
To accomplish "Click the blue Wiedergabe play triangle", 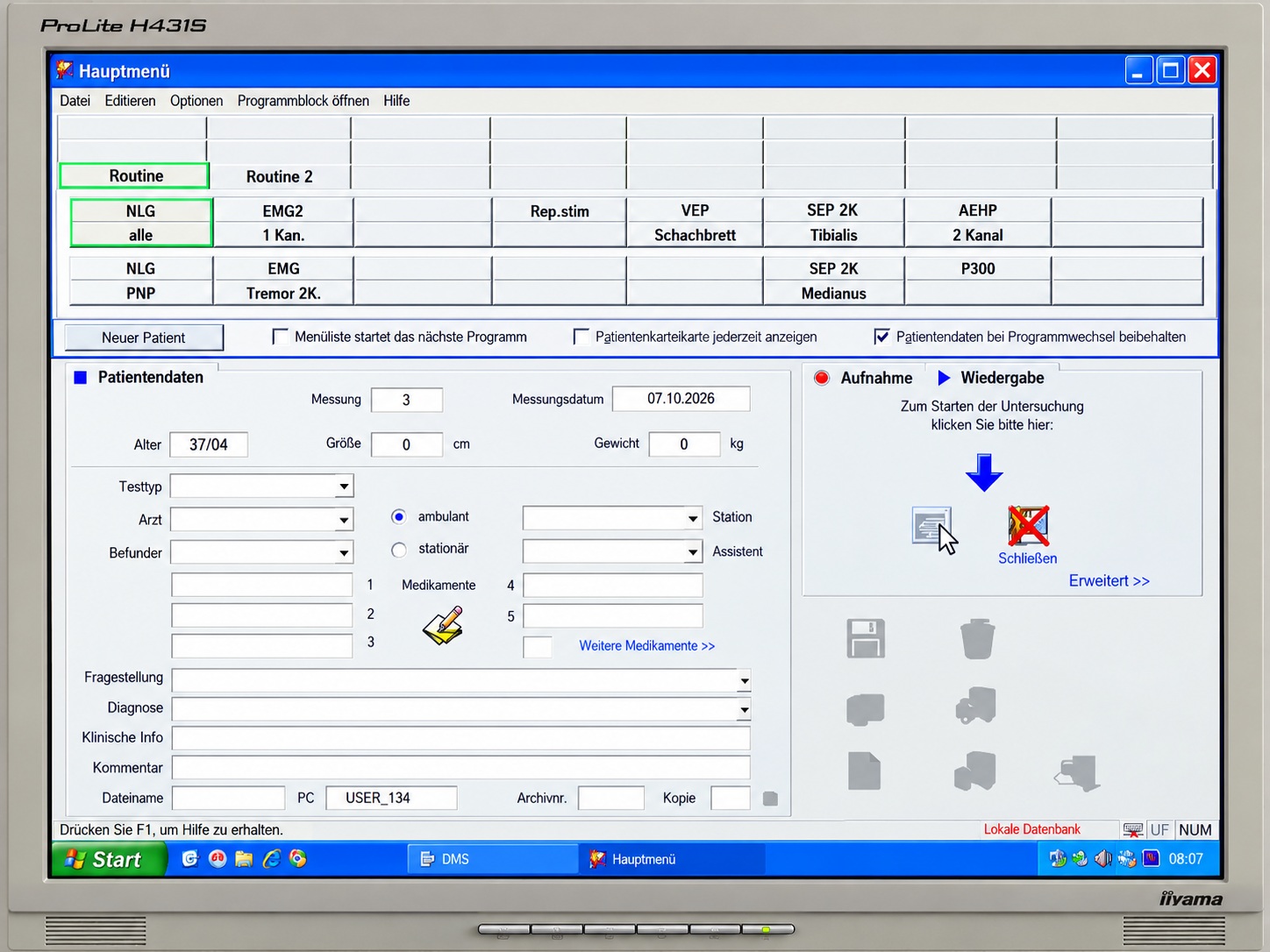I will (944, 378).
